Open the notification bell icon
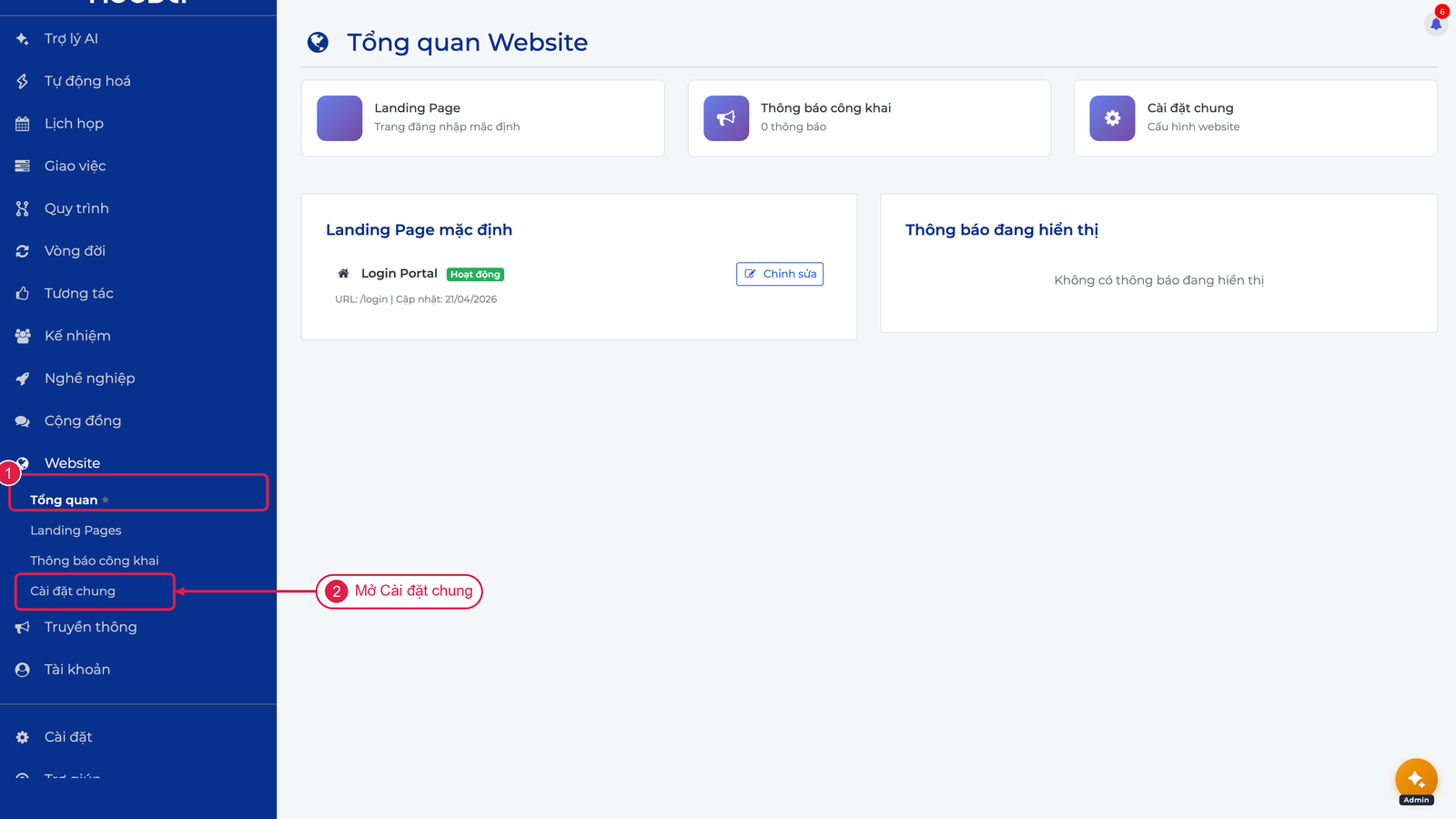Viewport: 1456px width, 819px height. tap(1436, 24)
